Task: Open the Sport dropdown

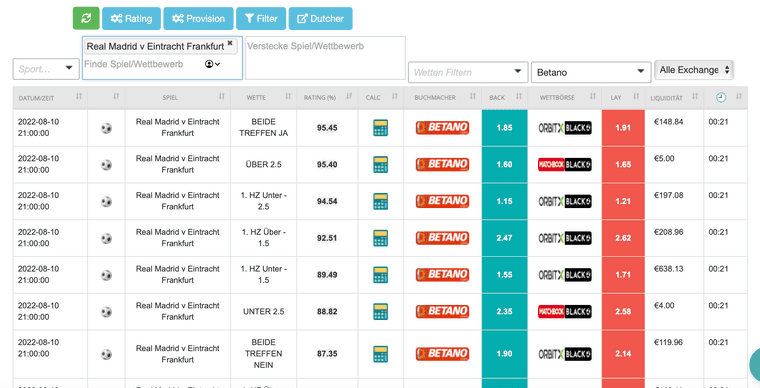Action: [46, 69]
